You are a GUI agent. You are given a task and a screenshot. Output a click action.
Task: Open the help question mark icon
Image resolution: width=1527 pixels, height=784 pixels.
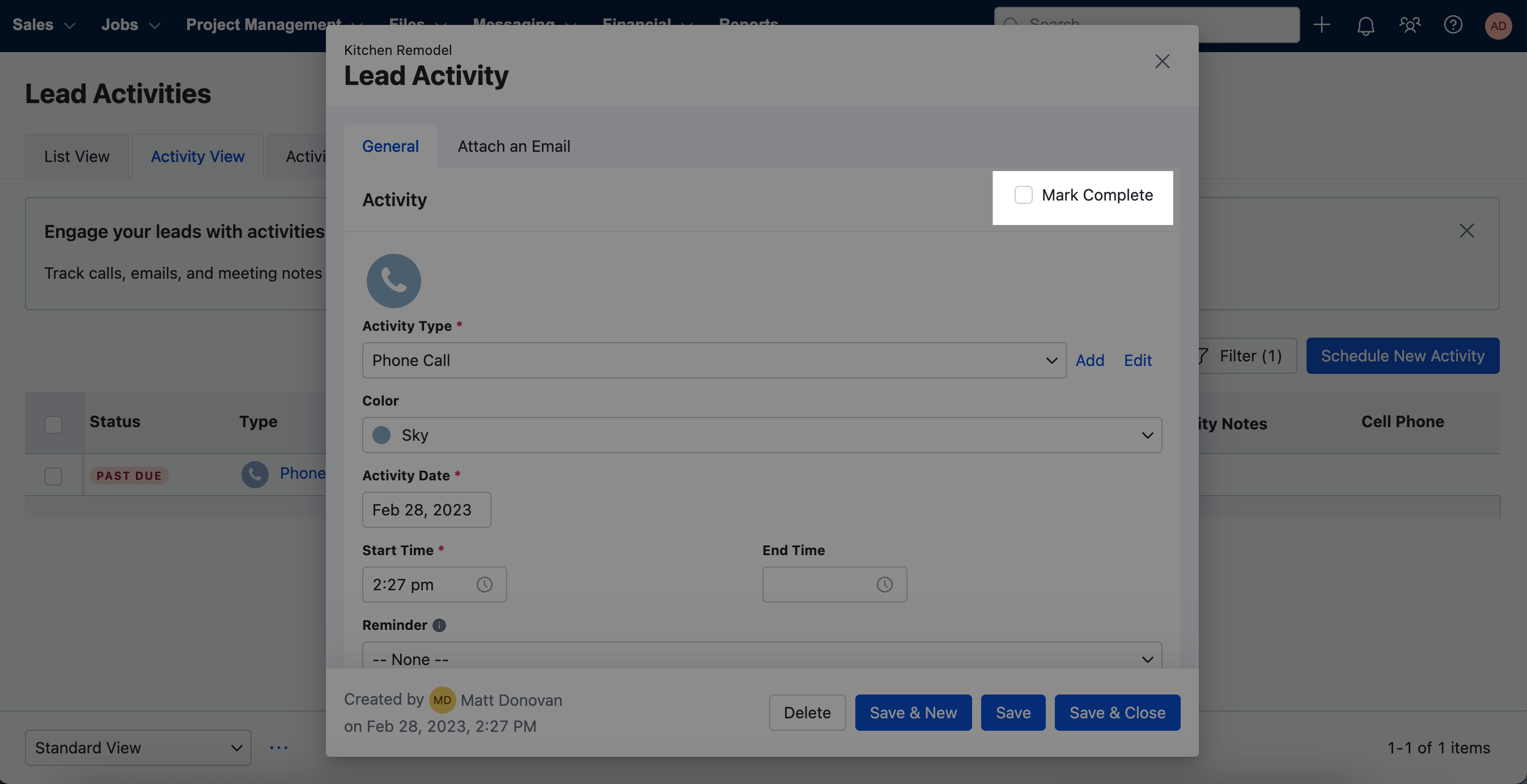(1452, 25)
